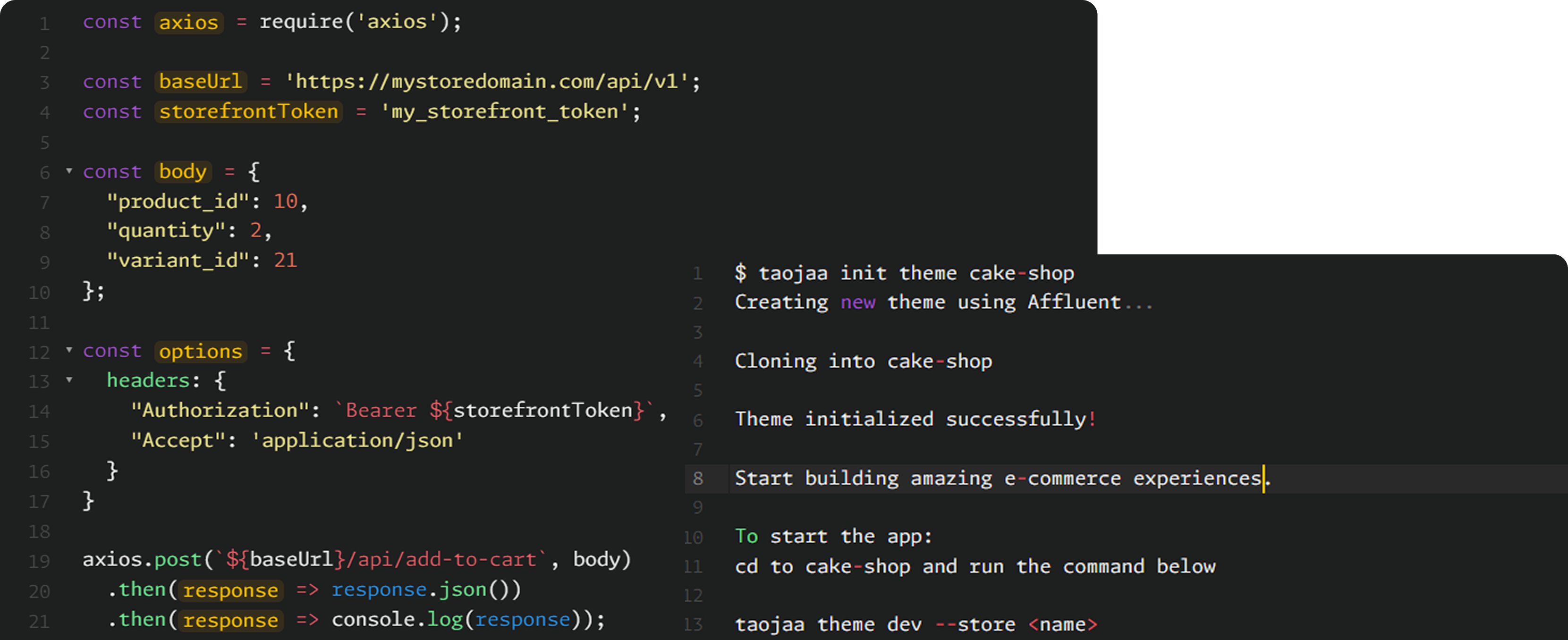Select the --store flag on terminal line 13
The image size is (1568, 640).
click(977, 623)
